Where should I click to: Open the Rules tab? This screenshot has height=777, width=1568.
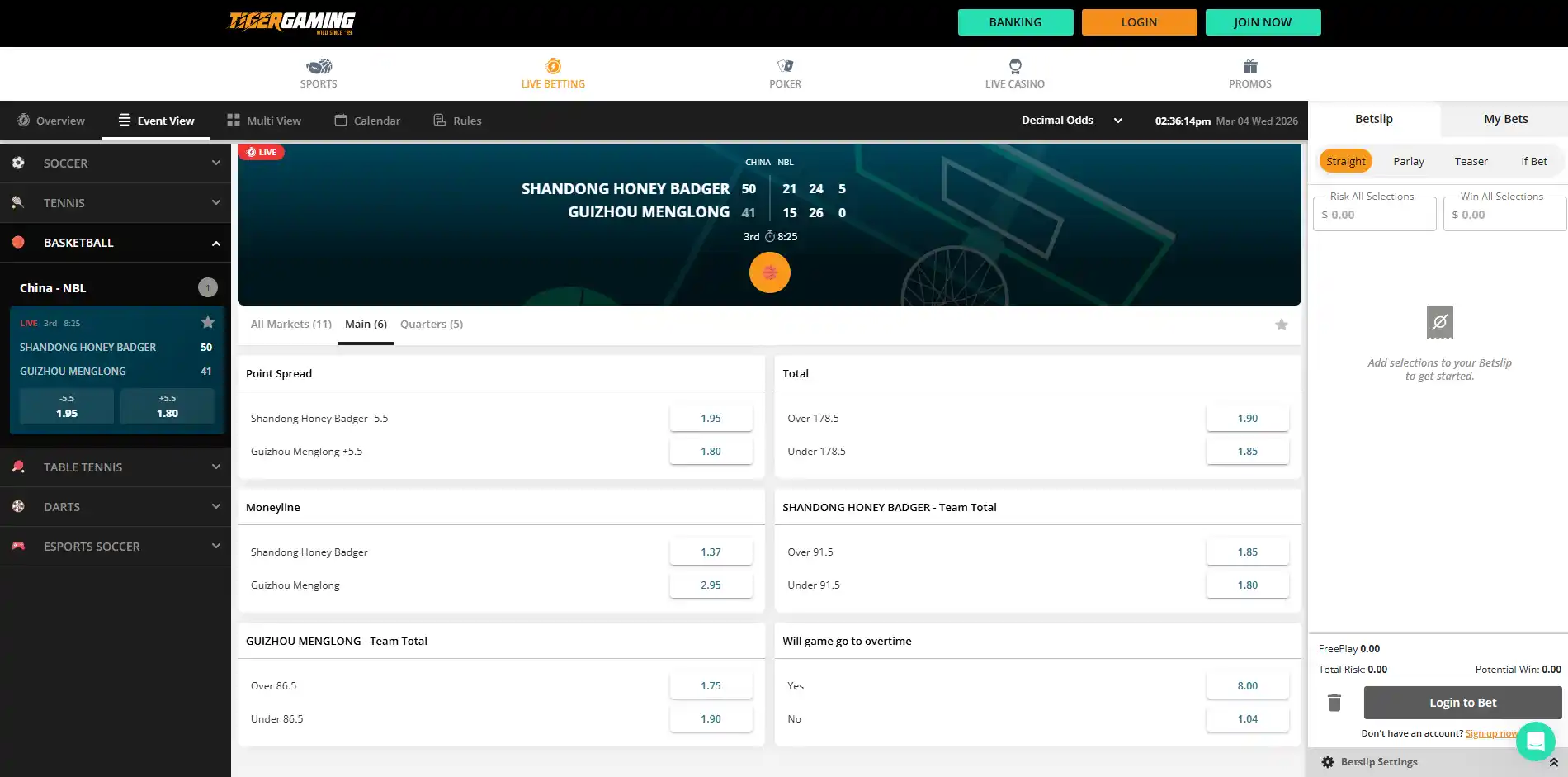point(457,121)
